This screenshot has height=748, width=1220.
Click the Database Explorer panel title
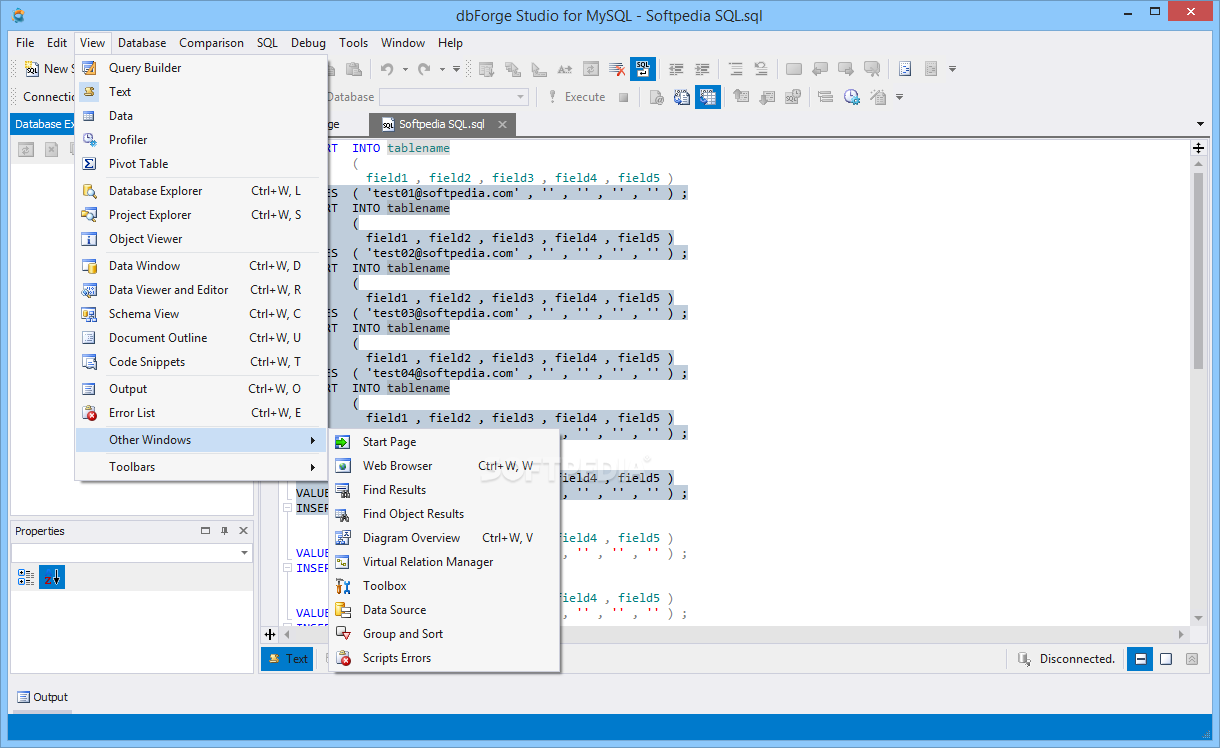click(x=42, y=124)
